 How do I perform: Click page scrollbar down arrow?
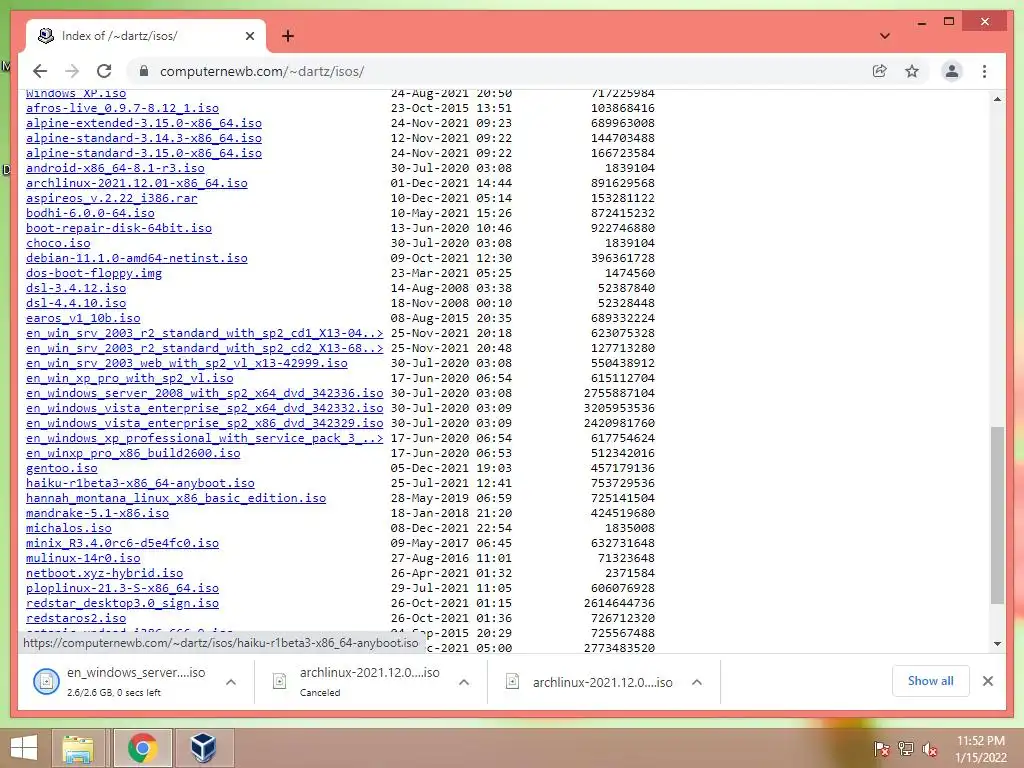997,643
